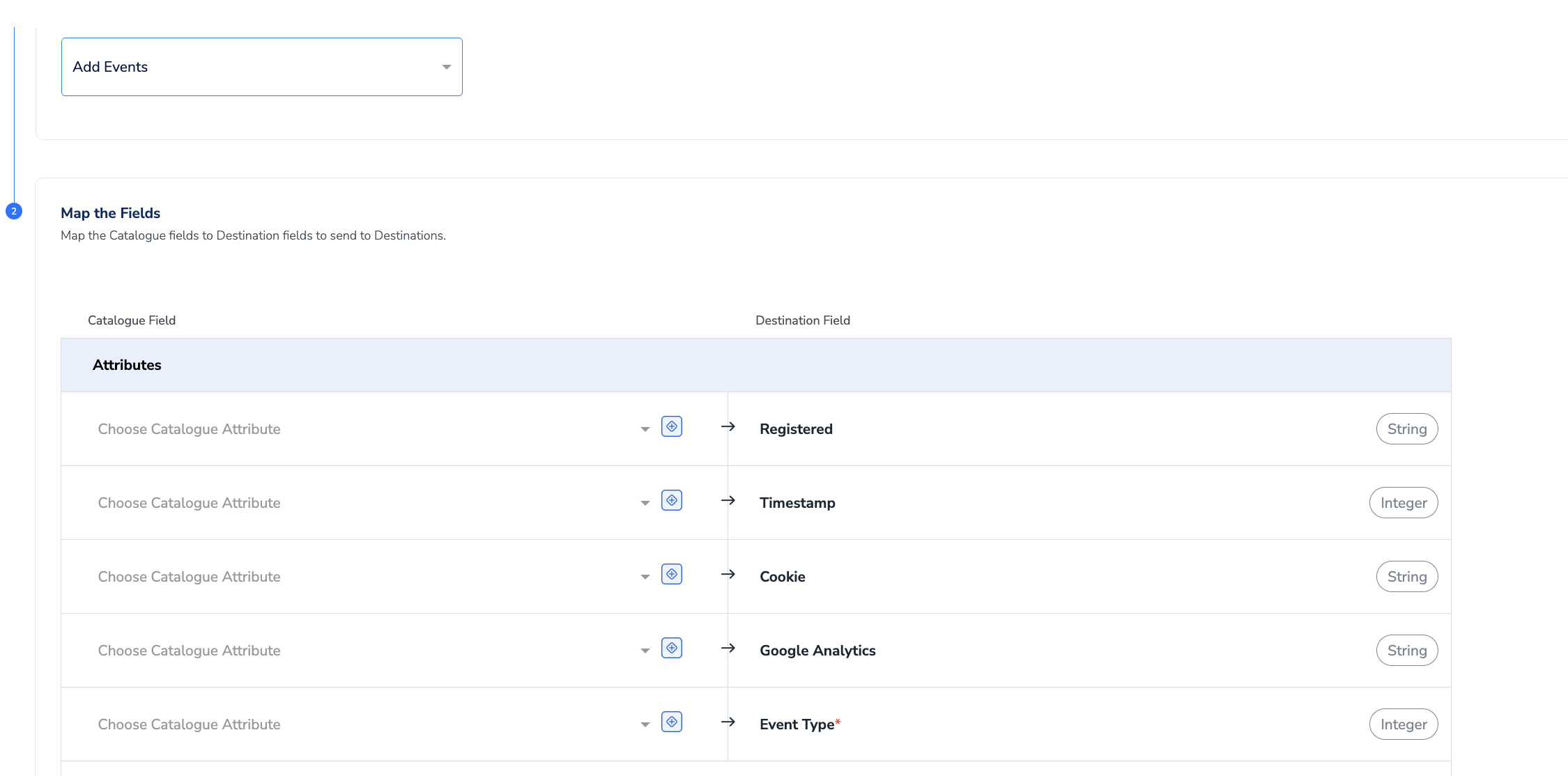Click the String badge for Cookie
This screenshot has height=776, width=1568.
click(1406, 577)
